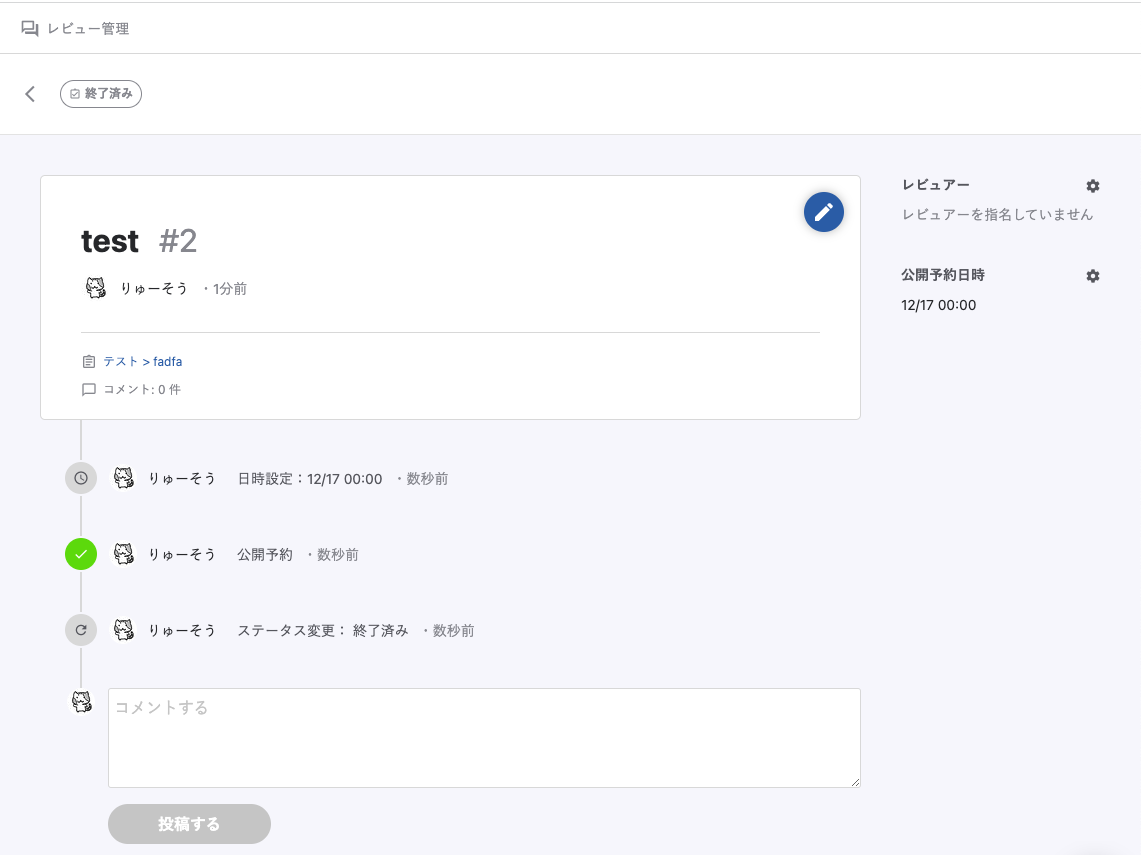Image resolution: width=1141 pixels, height=855 pixels.
Task: Click the green checkmark timeline icon
Action: click(x=81, y=554)
